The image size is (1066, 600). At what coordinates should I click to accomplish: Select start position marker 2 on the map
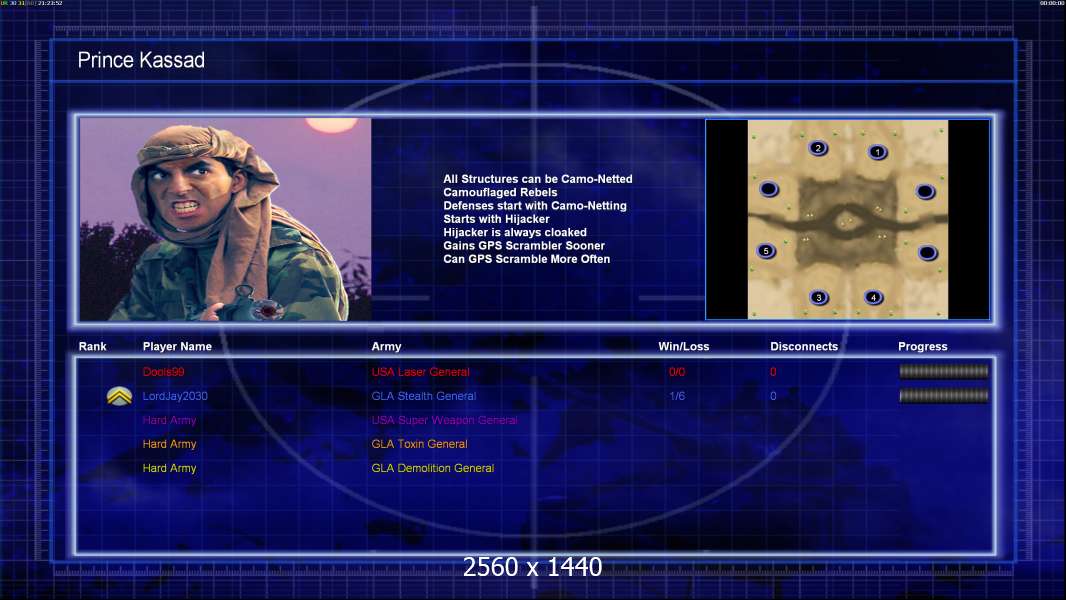pyautogui.click(x=818, y=148)
